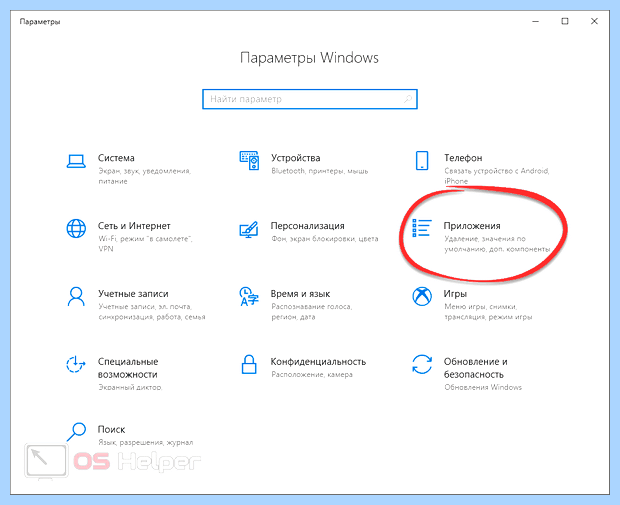Open the Персонализация settings heading
The image size is (620, 505).
pyautogui.click(x=307, y=226)
